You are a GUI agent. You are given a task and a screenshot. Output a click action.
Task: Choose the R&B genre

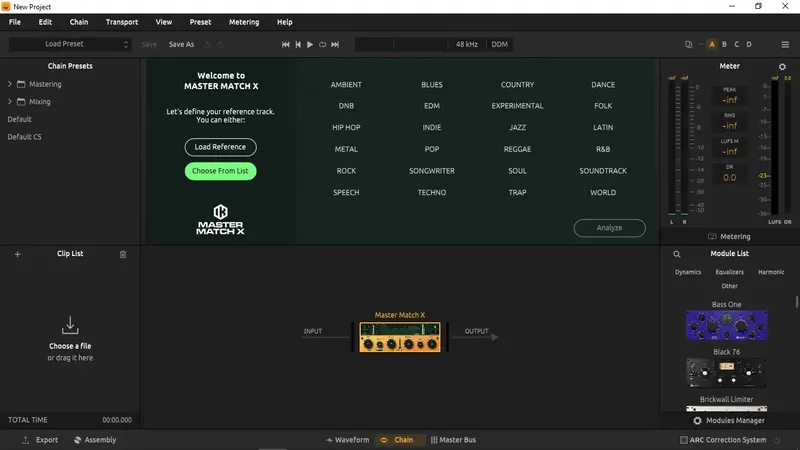coord(603,149)
